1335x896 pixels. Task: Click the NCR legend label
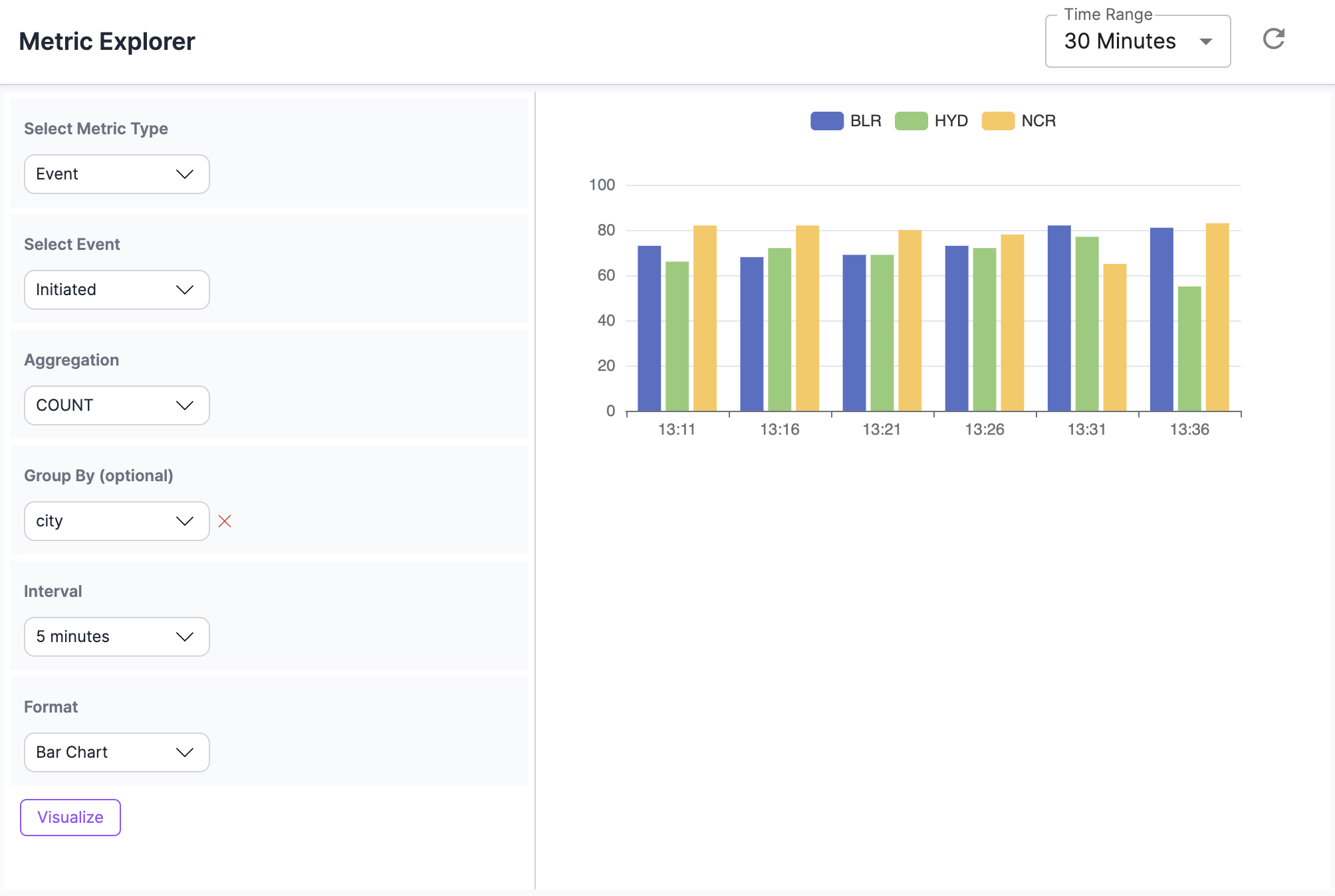[1038, 121]
